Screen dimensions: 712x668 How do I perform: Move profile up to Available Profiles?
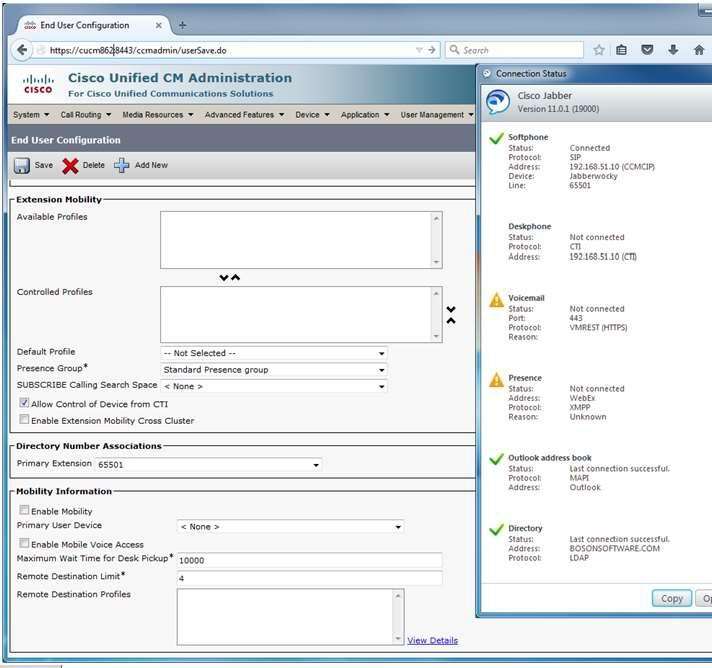point(236,277)
